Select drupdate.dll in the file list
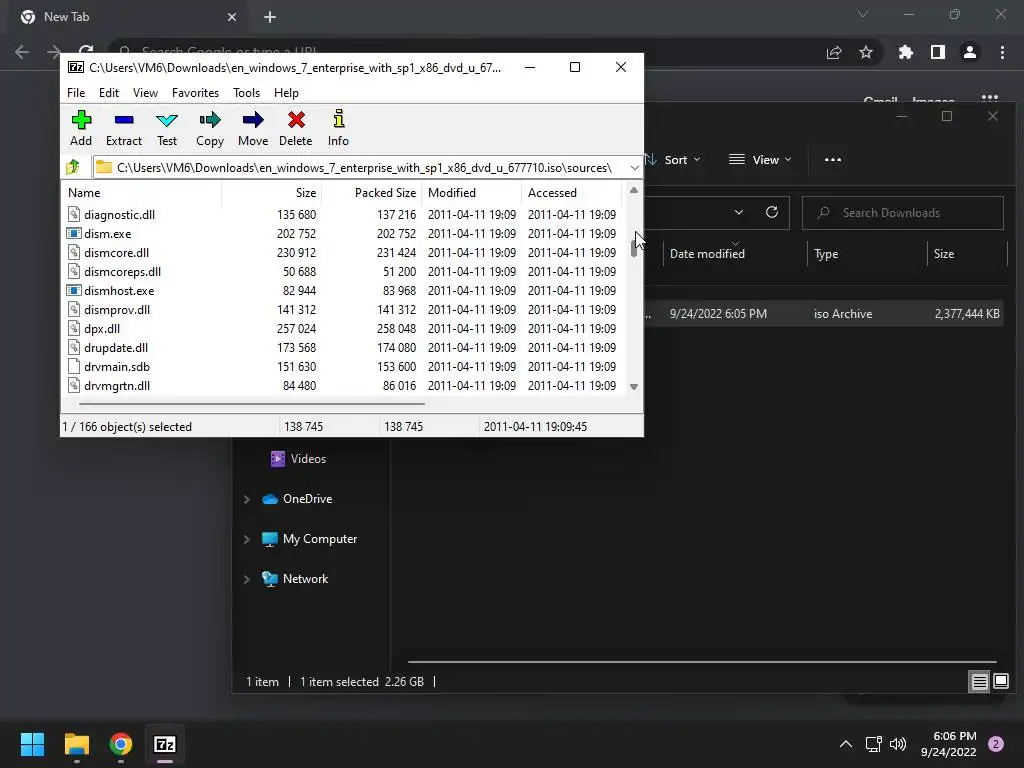 [116, 347]
